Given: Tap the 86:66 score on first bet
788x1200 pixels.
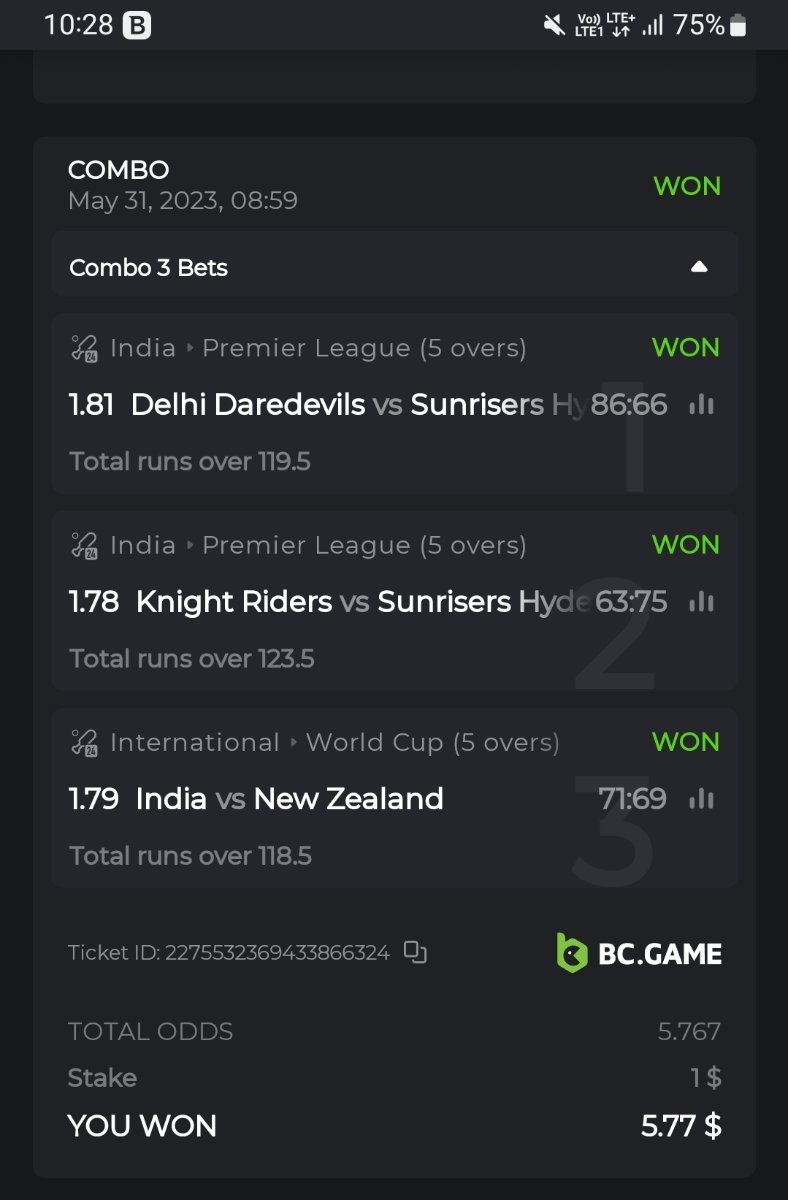Looking at the screenshot, I should click(628, 404).
